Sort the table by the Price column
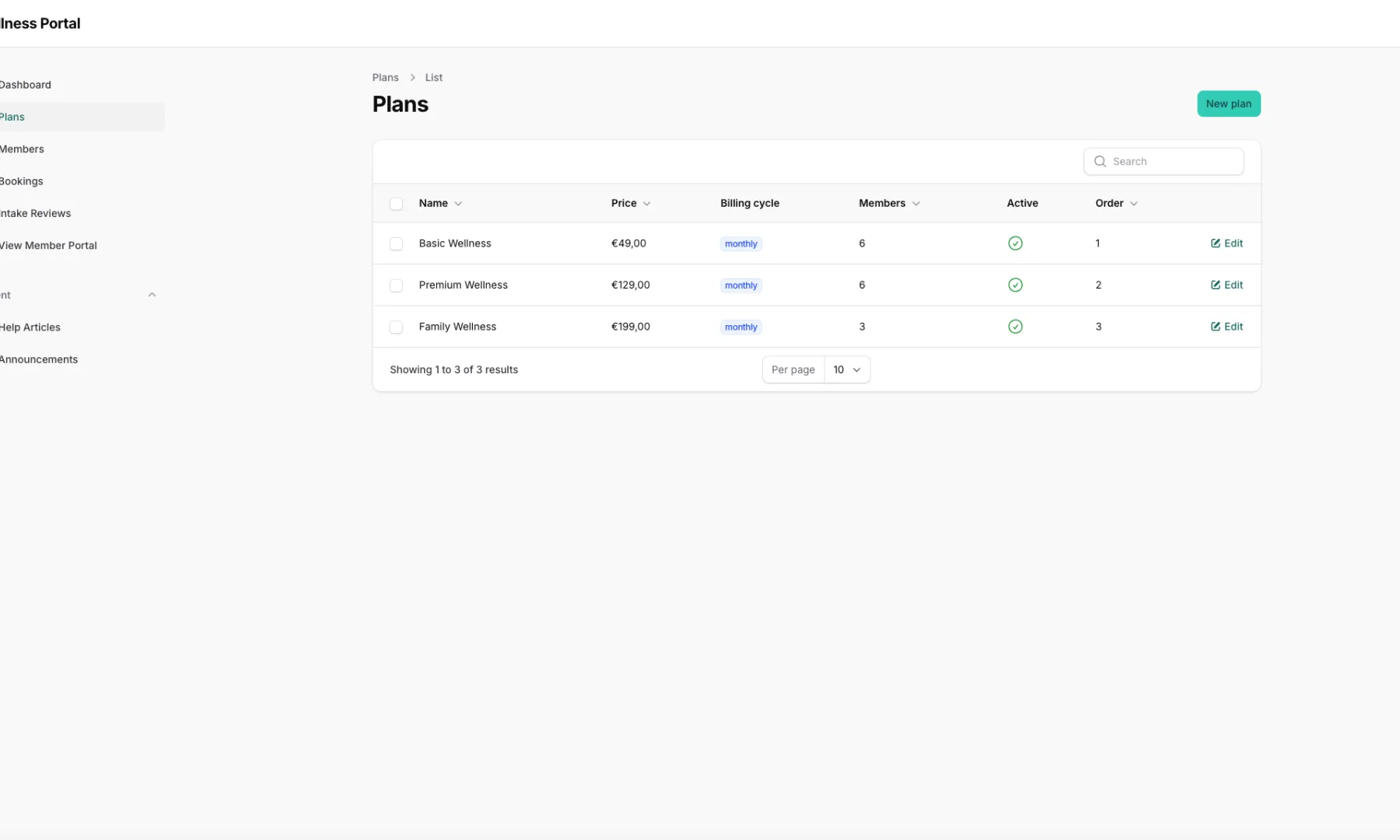This screenshot has height=840, width=1400. (x=630, y=203)
